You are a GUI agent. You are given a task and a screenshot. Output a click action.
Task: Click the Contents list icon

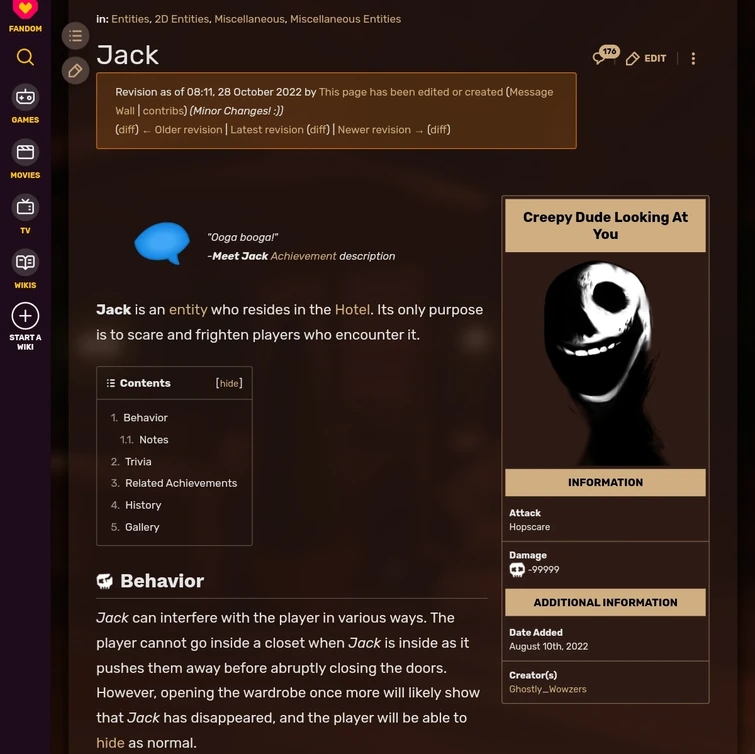(111, 383)
